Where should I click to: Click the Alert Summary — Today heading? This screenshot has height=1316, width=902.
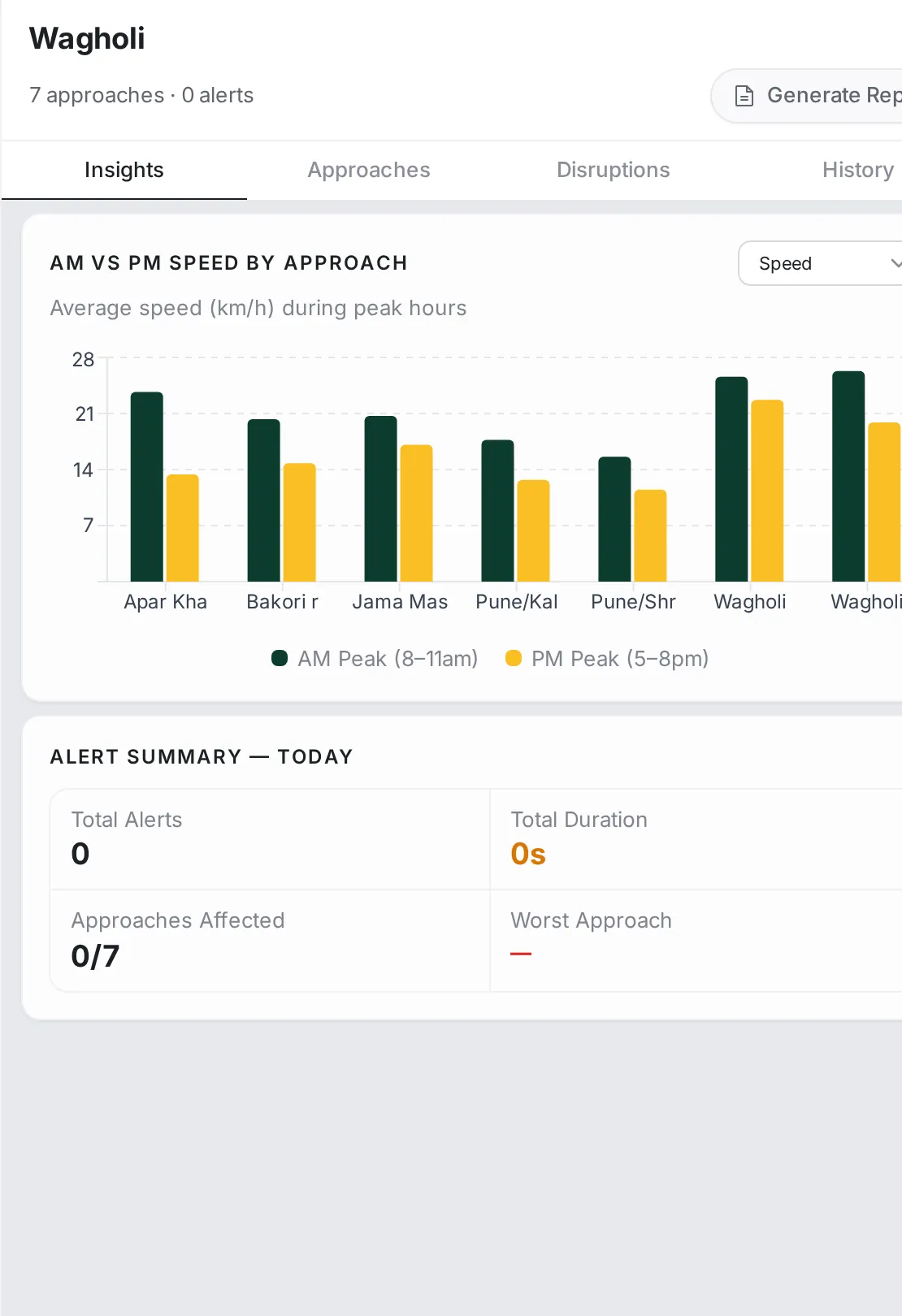point(202,757)
